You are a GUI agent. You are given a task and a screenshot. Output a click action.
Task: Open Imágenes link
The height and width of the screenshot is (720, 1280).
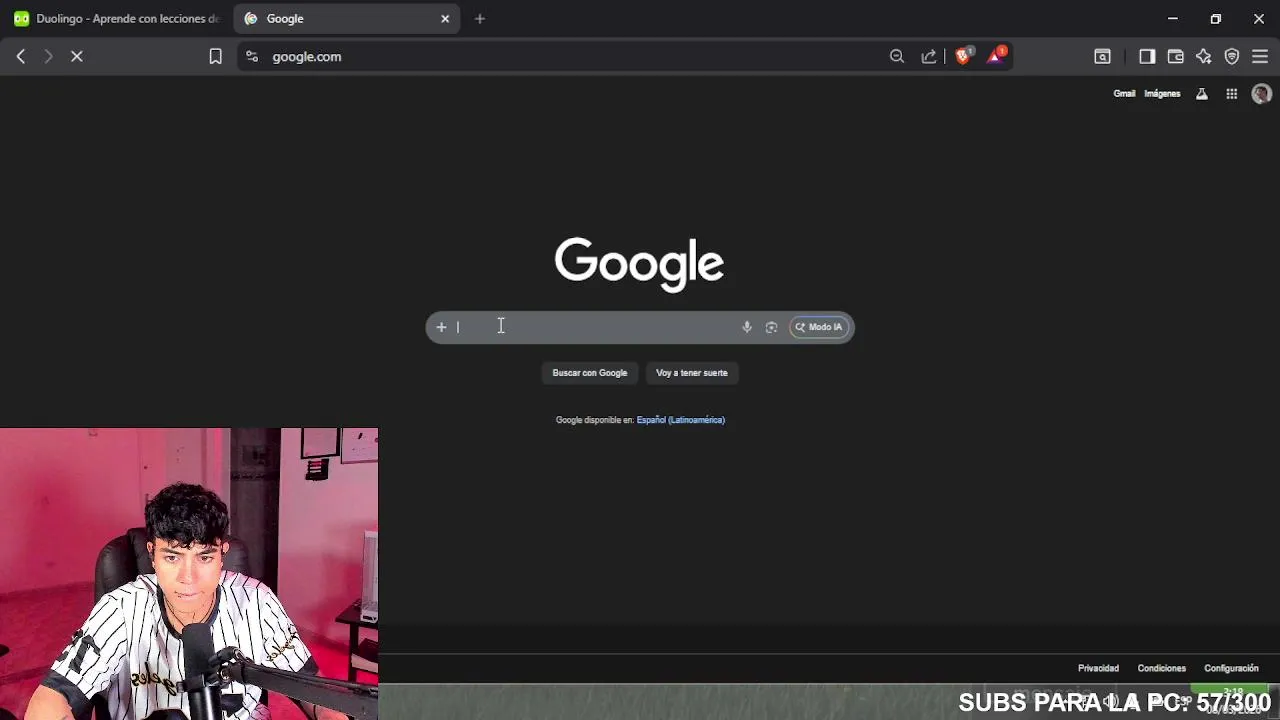pyautogui.click(x=1162, y=94)
